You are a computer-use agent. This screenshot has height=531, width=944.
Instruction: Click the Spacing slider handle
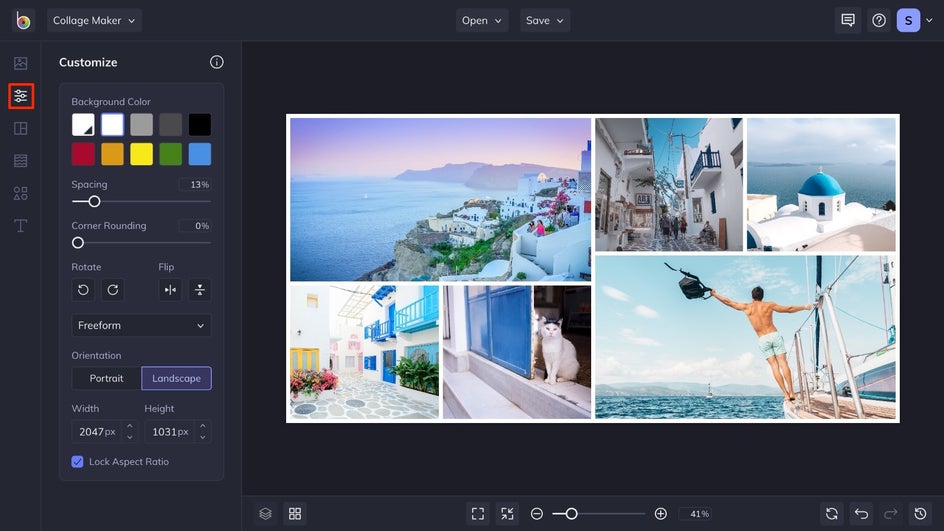coord(95,202)
